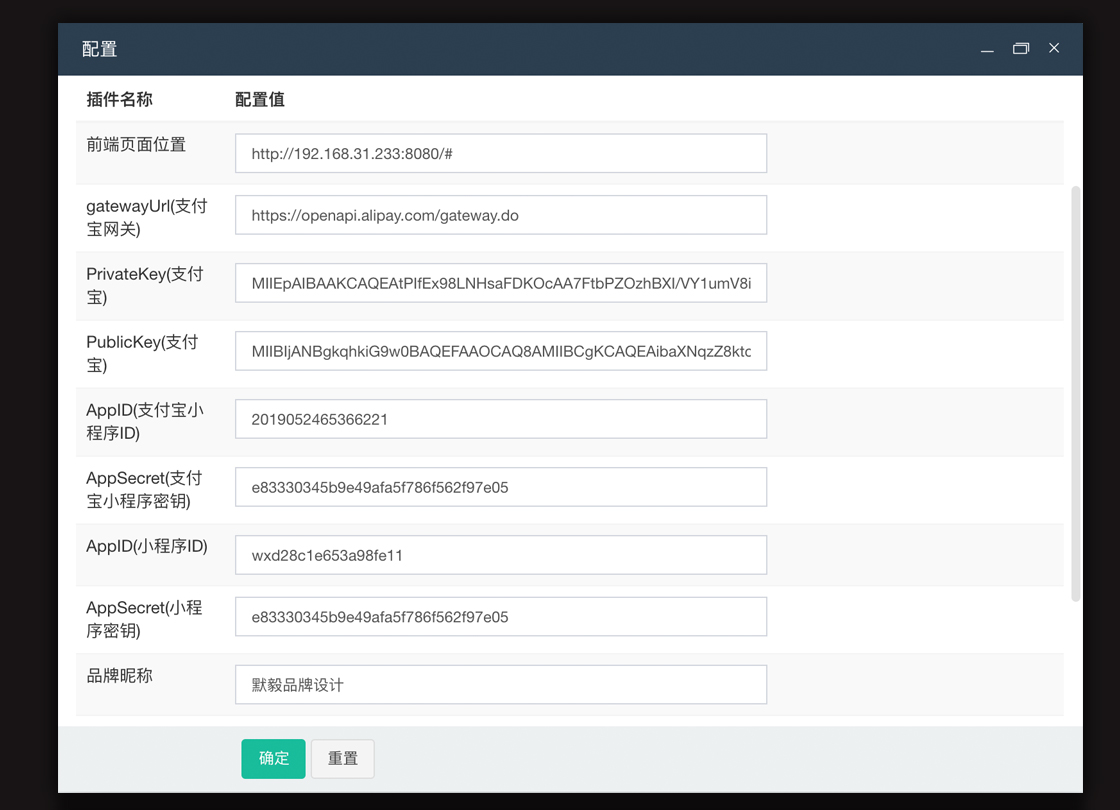Screen dimensions: 1120x810
Task: Click the gatewayUrl(支付宝网关) label
Action: click(x=146, y=217)
